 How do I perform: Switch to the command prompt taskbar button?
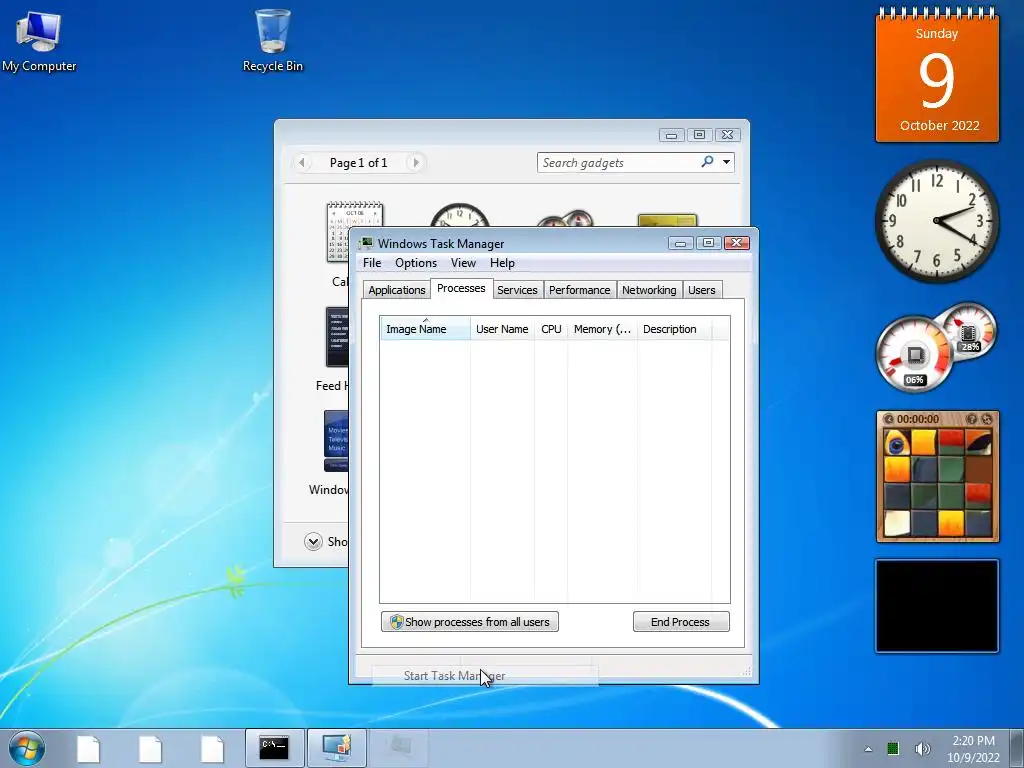[x=274, y=748]
